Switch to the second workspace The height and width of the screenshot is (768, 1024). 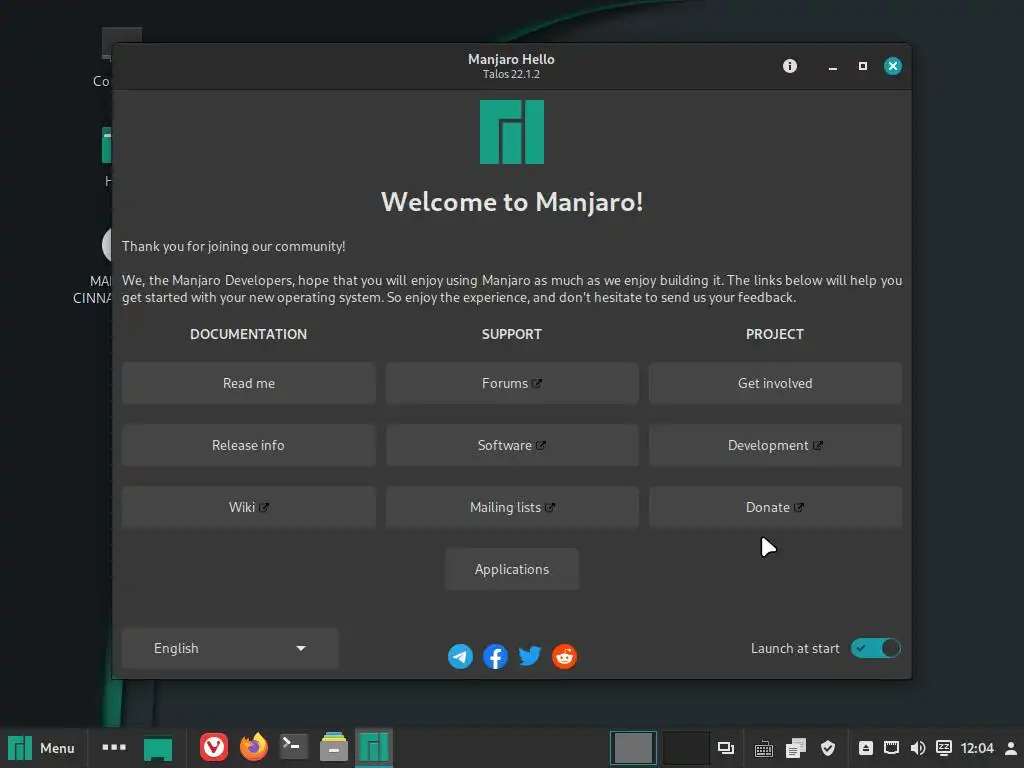[x=685, y=748]
